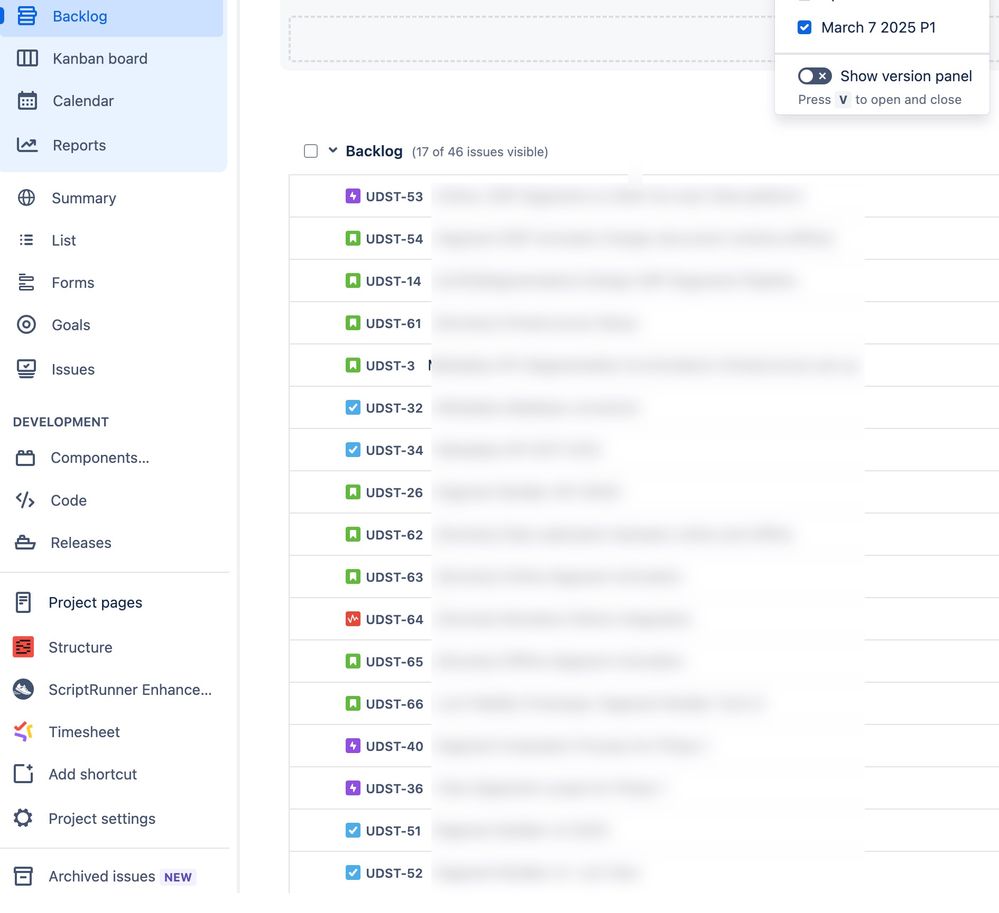This screenshot has height=913, width=999.
Task: Open the red Structure app icon
Action: click(24, 647)
